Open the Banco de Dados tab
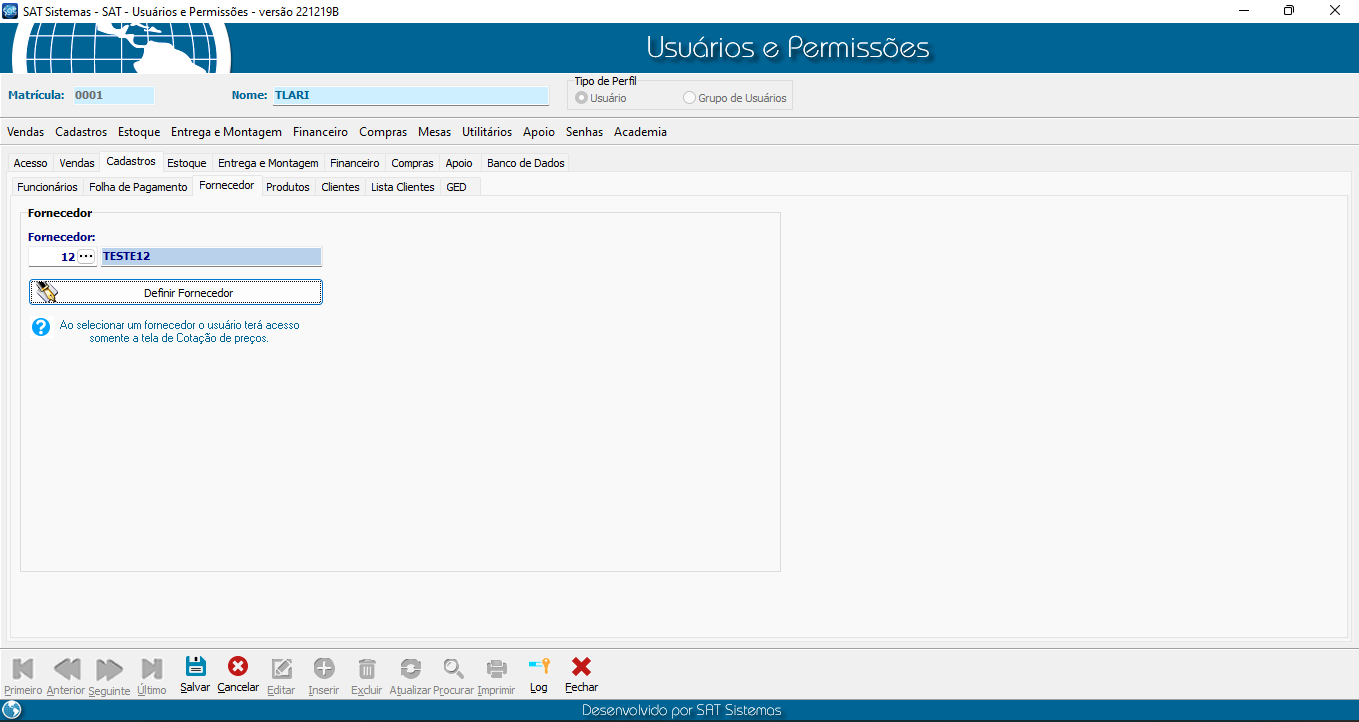This screenshot has width=1359, height=722. 525,163
